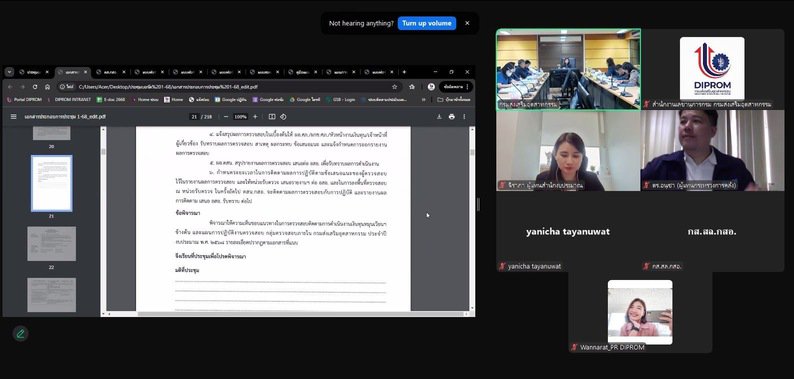
Task: Expand the bookmarks overflow chevron
Action: [x=423, y=100]
